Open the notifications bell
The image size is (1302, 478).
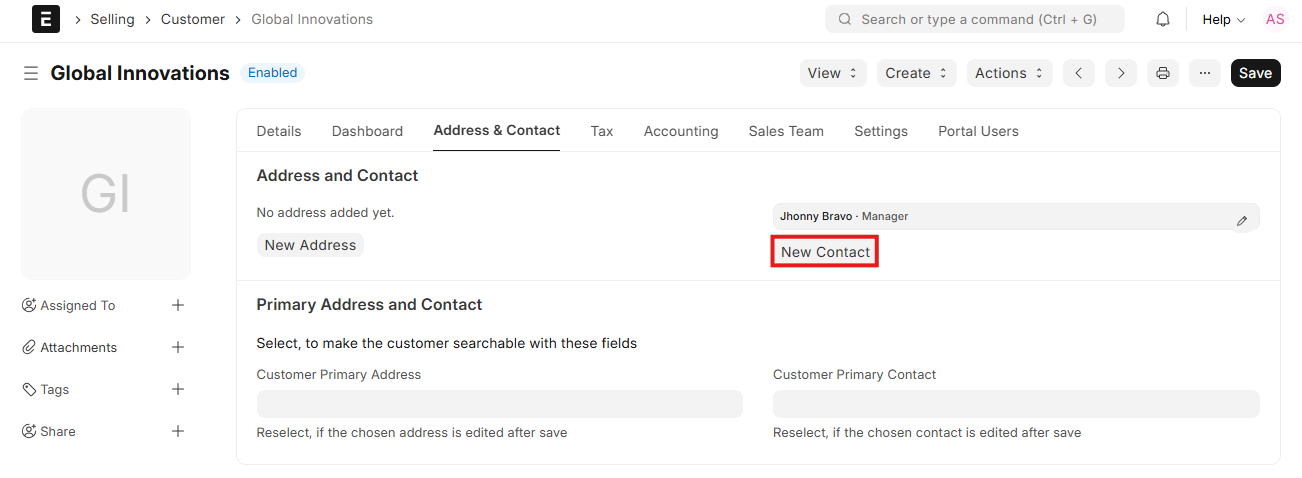click(x=1163, y=19)
